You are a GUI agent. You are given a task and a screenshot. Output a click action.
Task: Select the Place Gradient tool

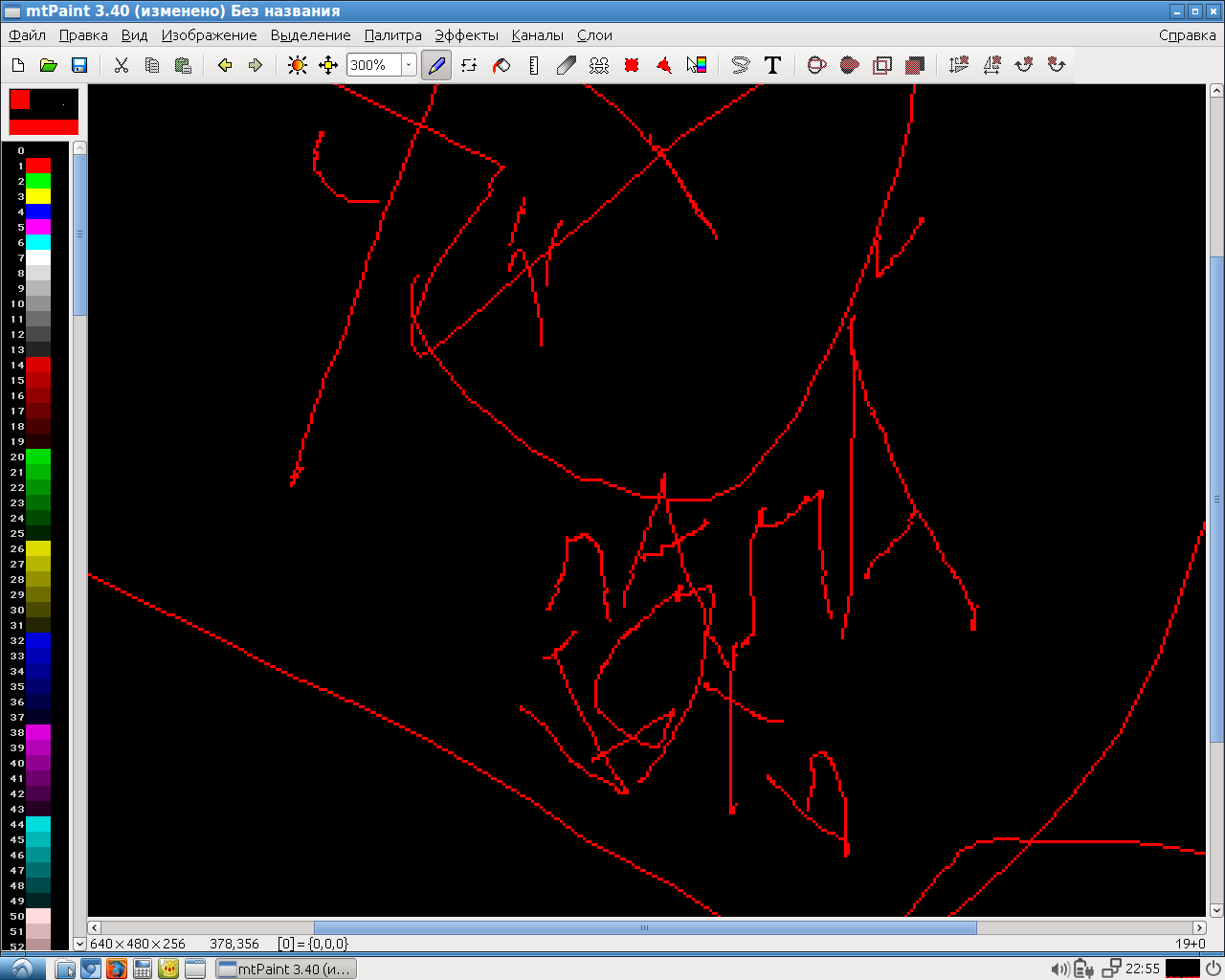(x=697, y=65)
